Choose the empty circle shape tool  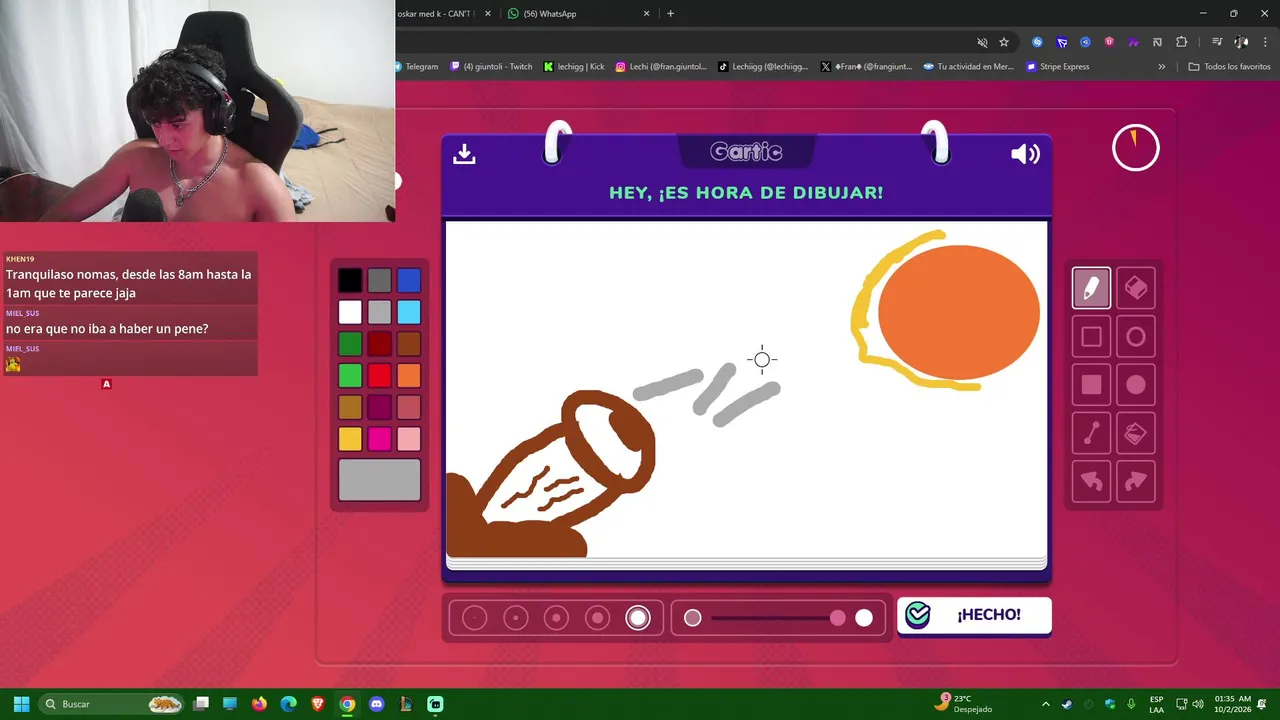click(x=1135, y=337)
